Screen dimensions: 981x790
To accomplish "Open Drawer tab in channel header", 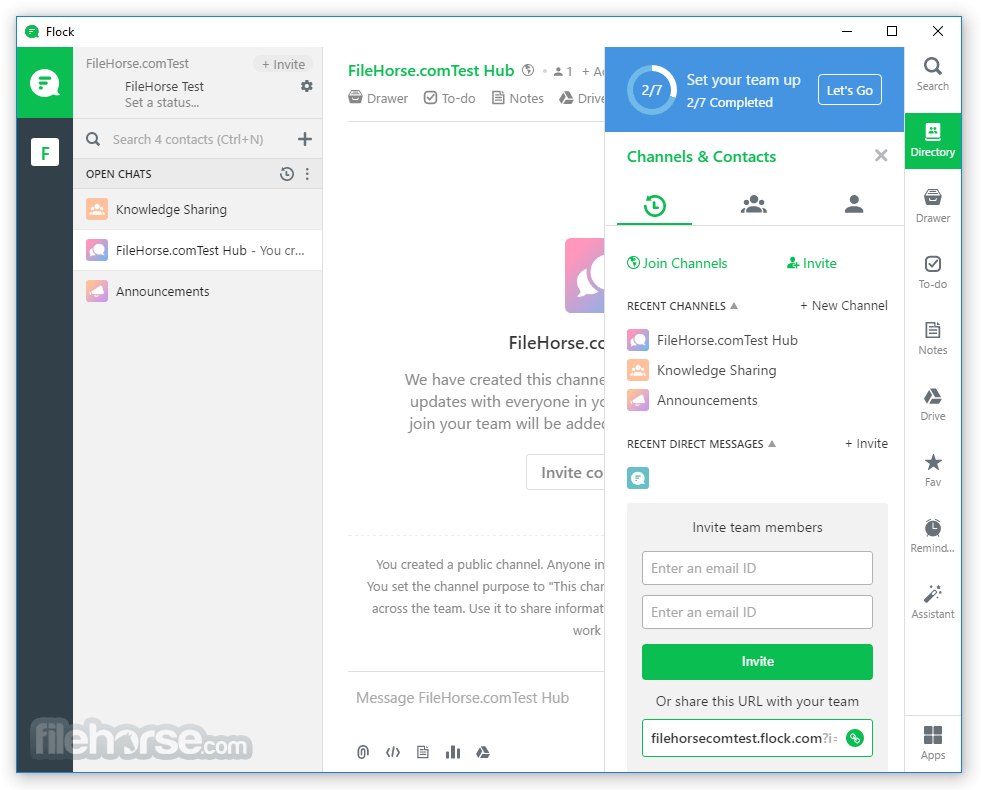I will coord(378,98).
